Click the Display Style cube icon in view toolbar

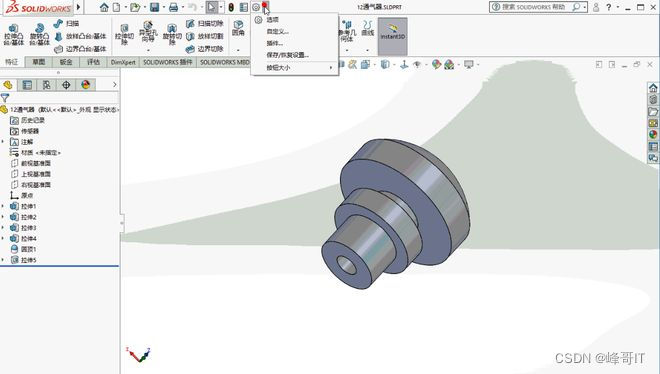(x=385, y=64)
